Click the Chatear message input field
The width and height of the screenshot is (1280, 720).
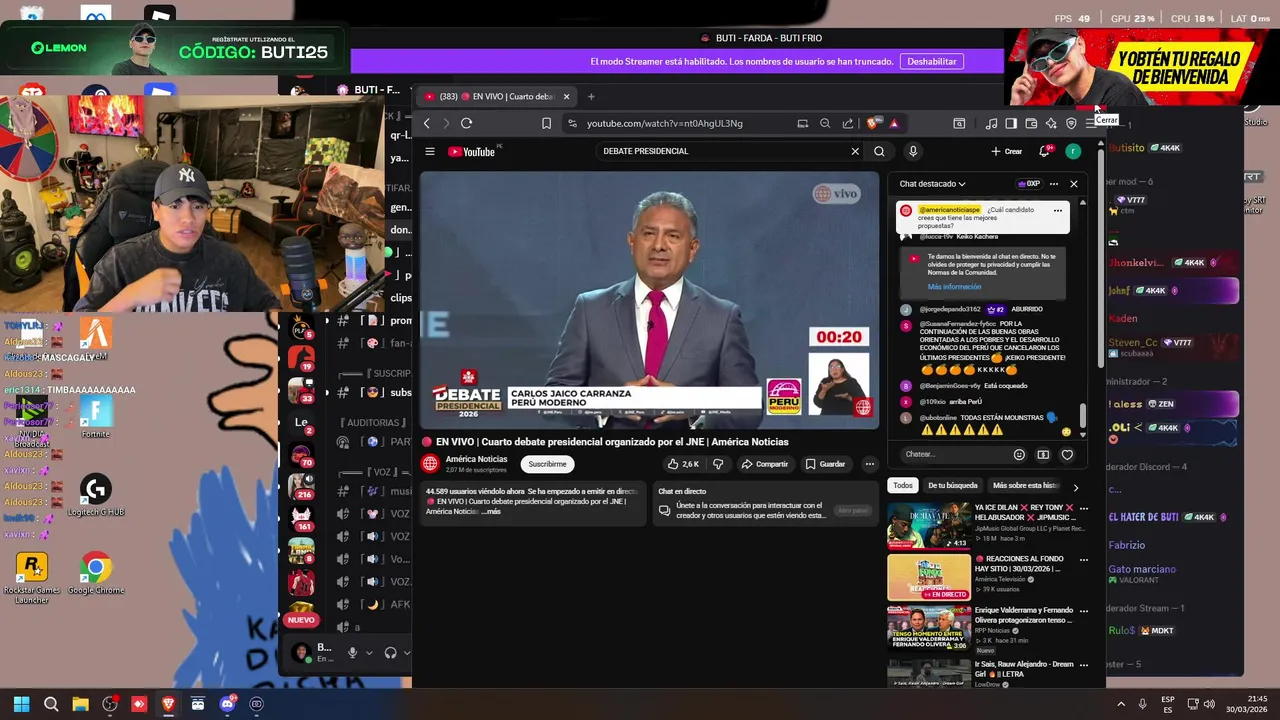coord(955,454)
